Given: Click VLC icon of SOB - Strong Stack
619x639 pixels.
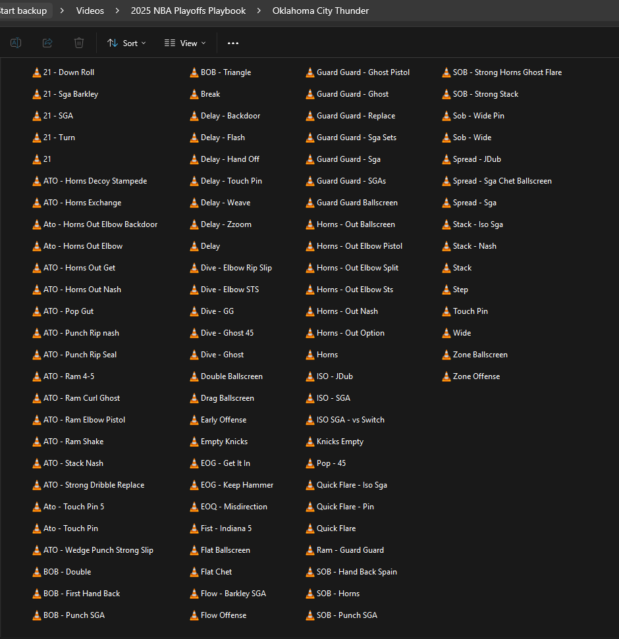Looking at the screenshot, I should 446,94.
